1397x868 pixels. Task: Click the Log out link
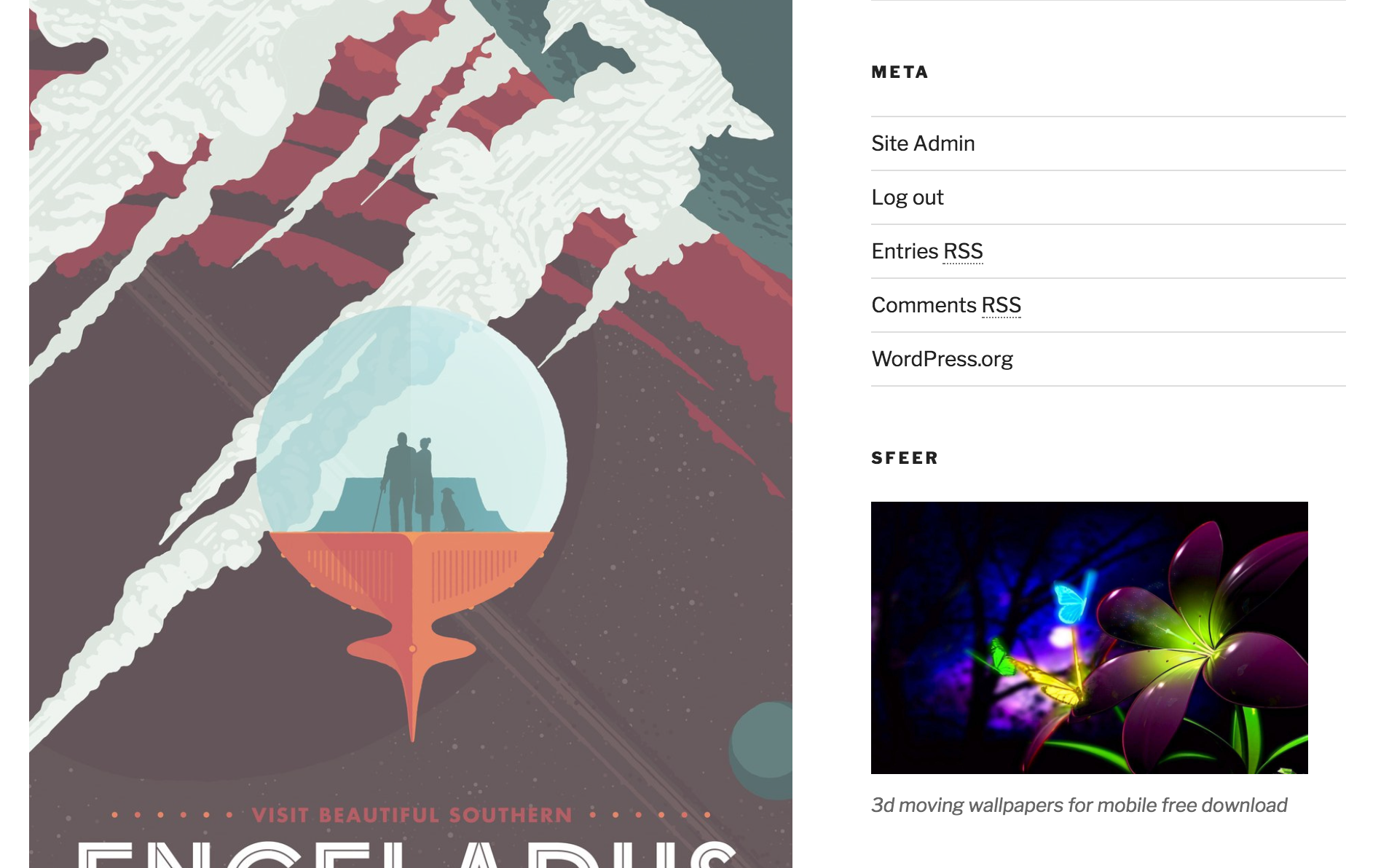(908, 197)
